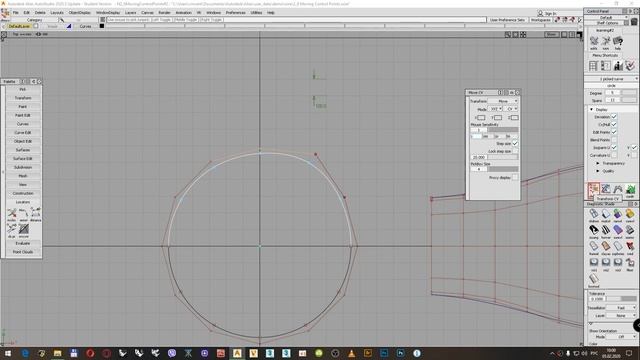640x360 pixels.
Task: Open the Curves palette tab
Action: pyautogui.click(x=23, y=124)
